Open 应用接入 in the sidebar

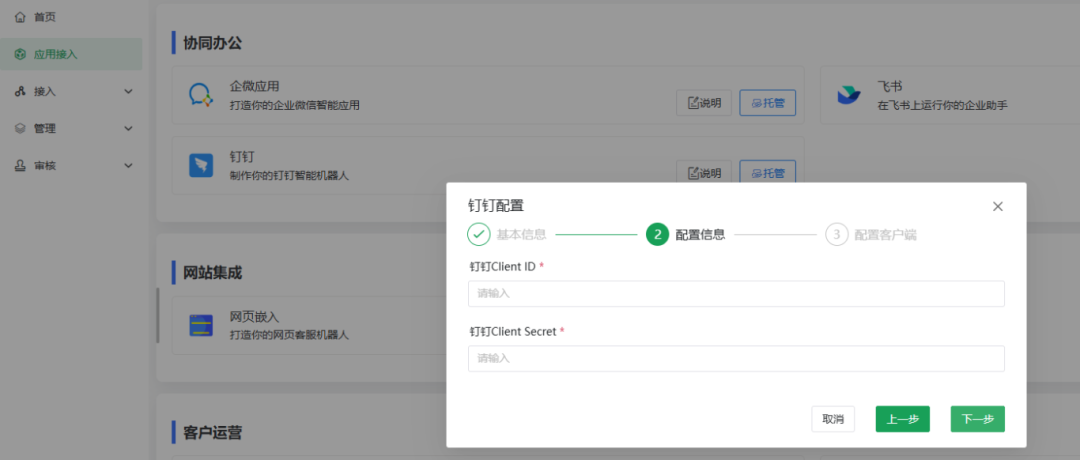coord(55,54)
